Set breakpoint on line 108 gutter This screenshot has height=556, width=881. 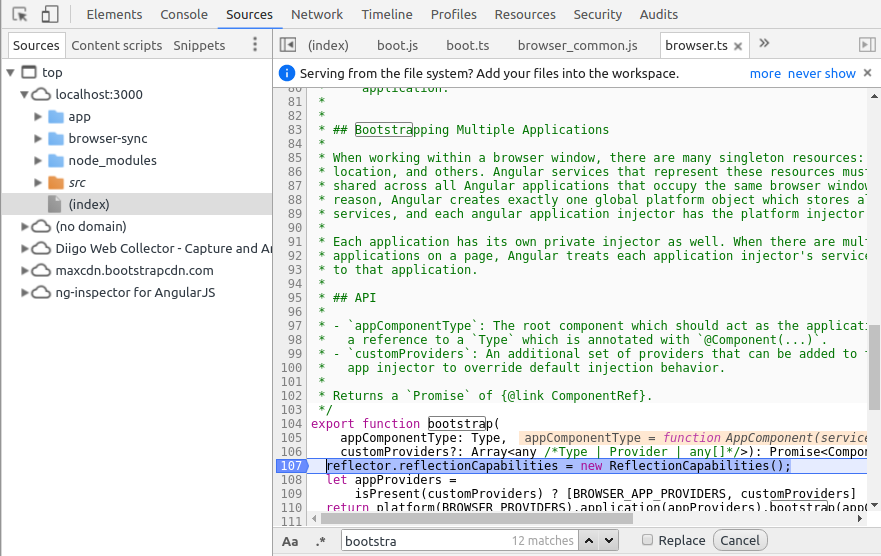coord(292,480)
